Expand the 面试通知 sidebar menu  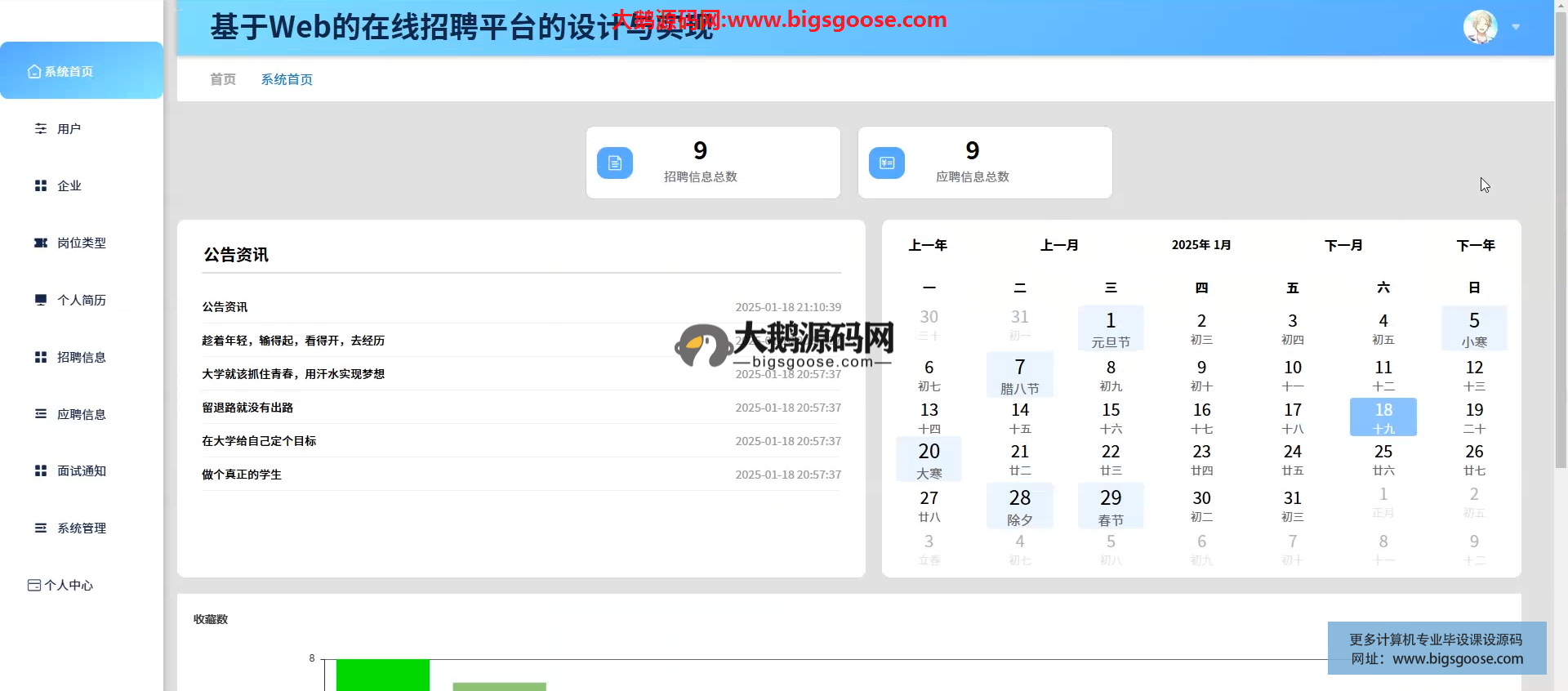point(81,471)
